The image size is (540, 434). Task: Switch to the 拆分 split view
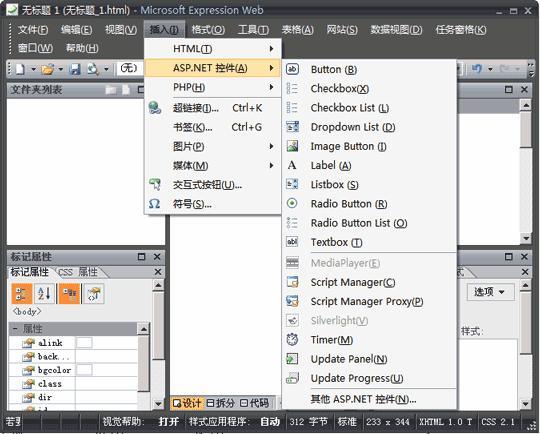point(220,403)
